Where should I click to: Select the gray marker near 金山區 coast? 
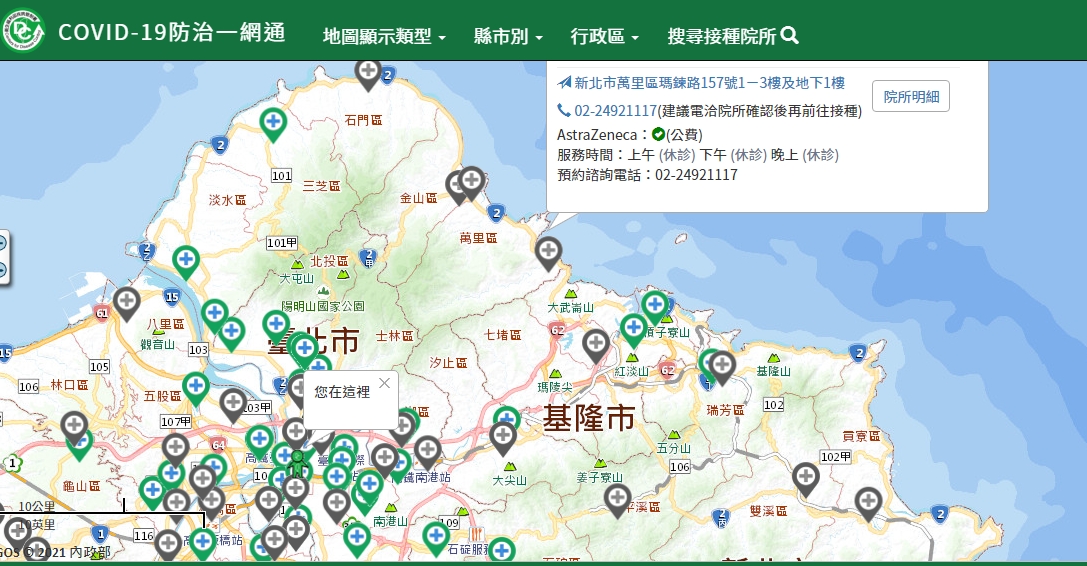coord(471,183)
